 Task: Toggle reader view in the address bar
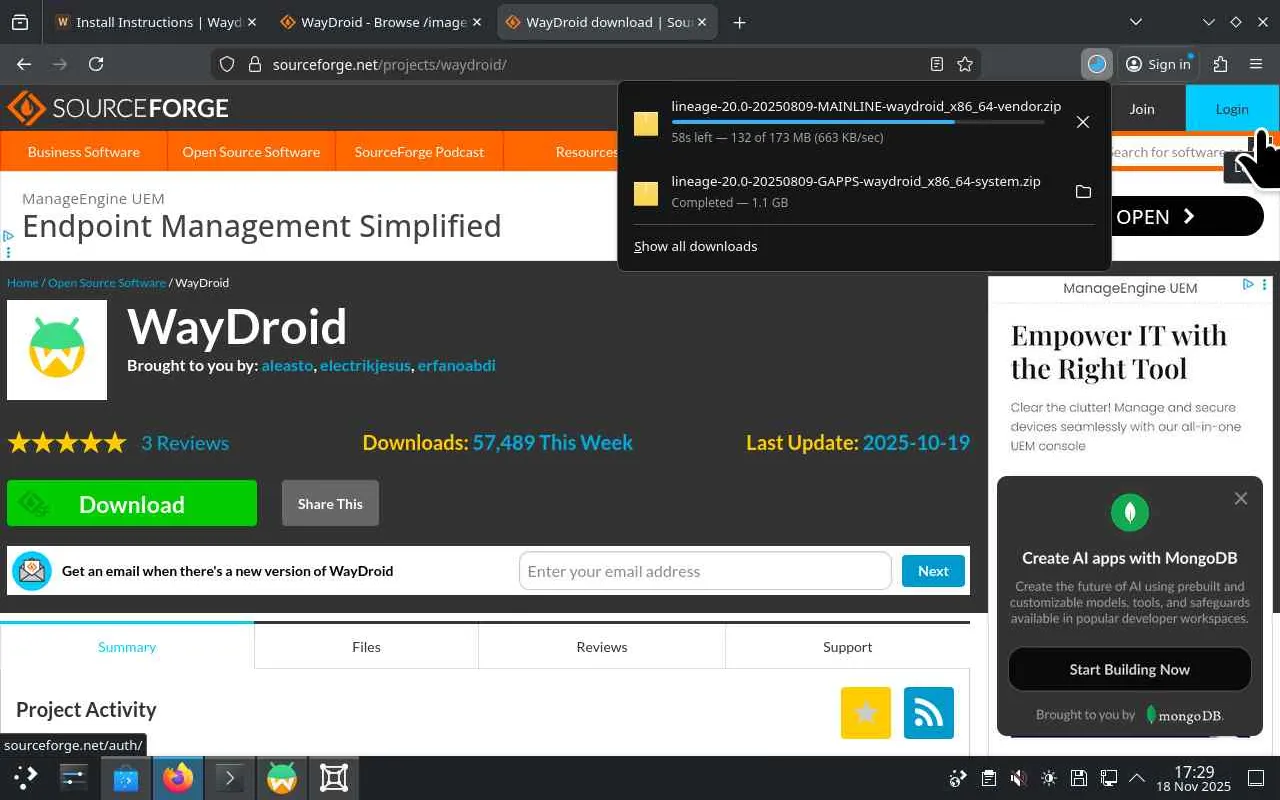(x=937, y=64)
